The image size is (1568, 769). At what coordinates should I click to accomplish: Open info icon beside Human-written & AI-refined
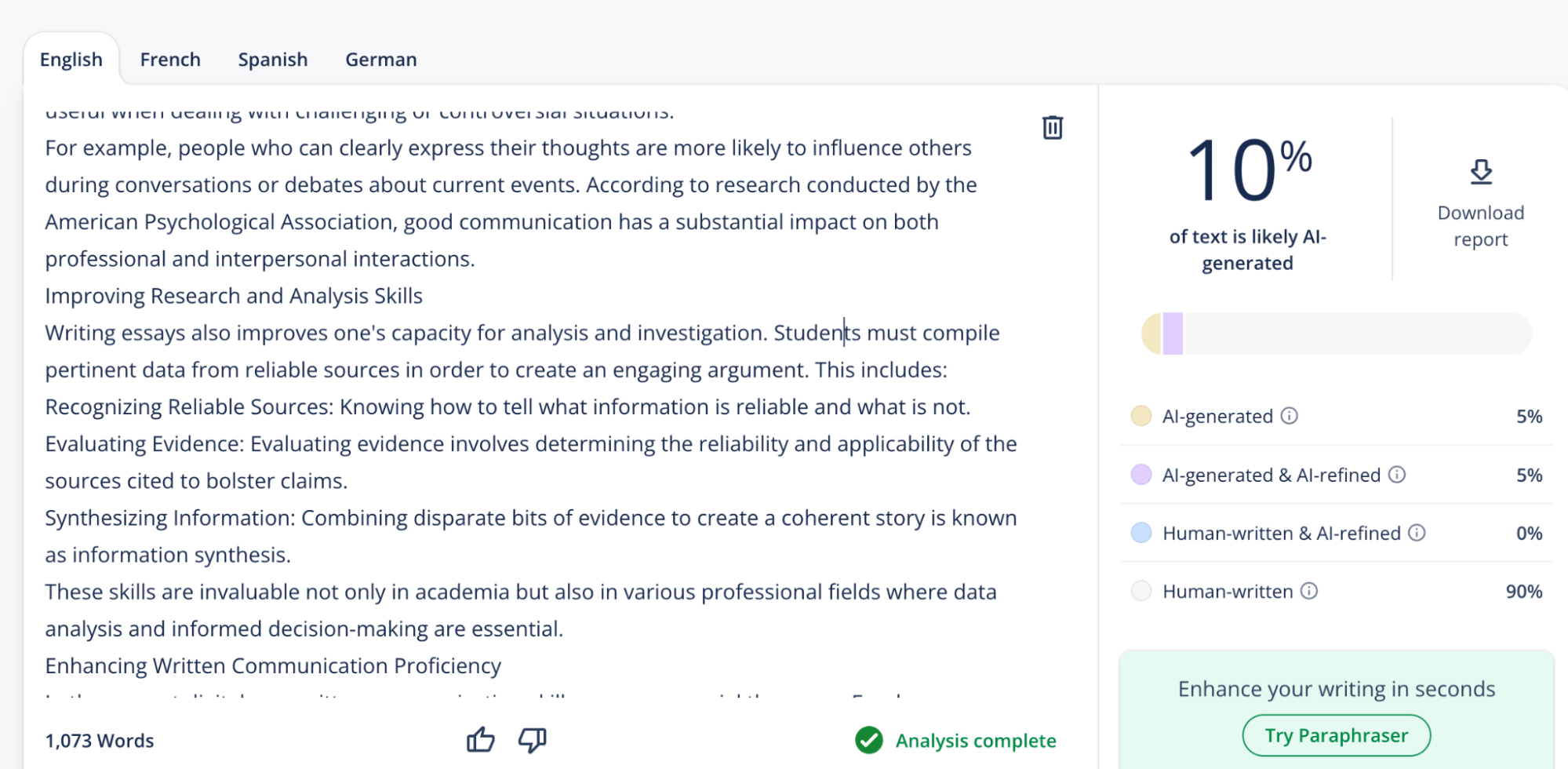coord(1417,533)
